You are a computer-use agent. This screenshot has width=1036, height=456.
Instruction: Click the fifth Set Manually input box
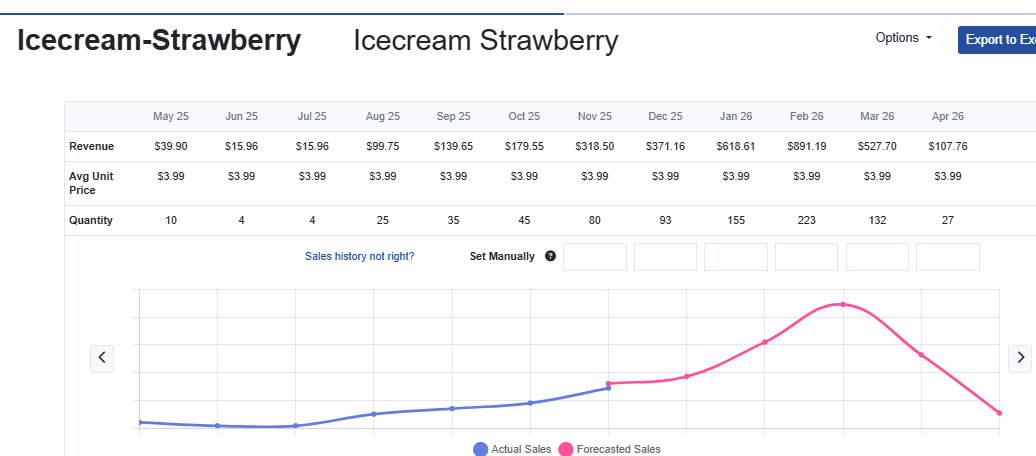click(877, 257)
